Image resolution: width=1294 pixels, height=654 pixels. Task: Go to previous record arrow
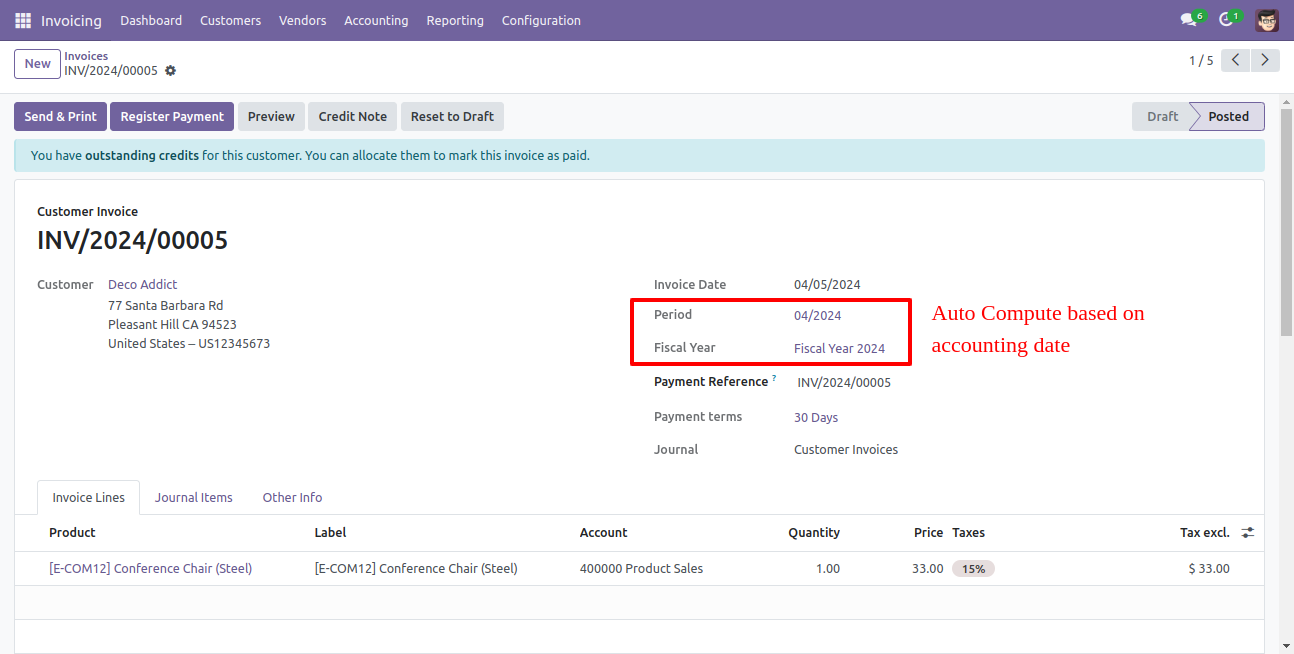(x=1236, y=61)
